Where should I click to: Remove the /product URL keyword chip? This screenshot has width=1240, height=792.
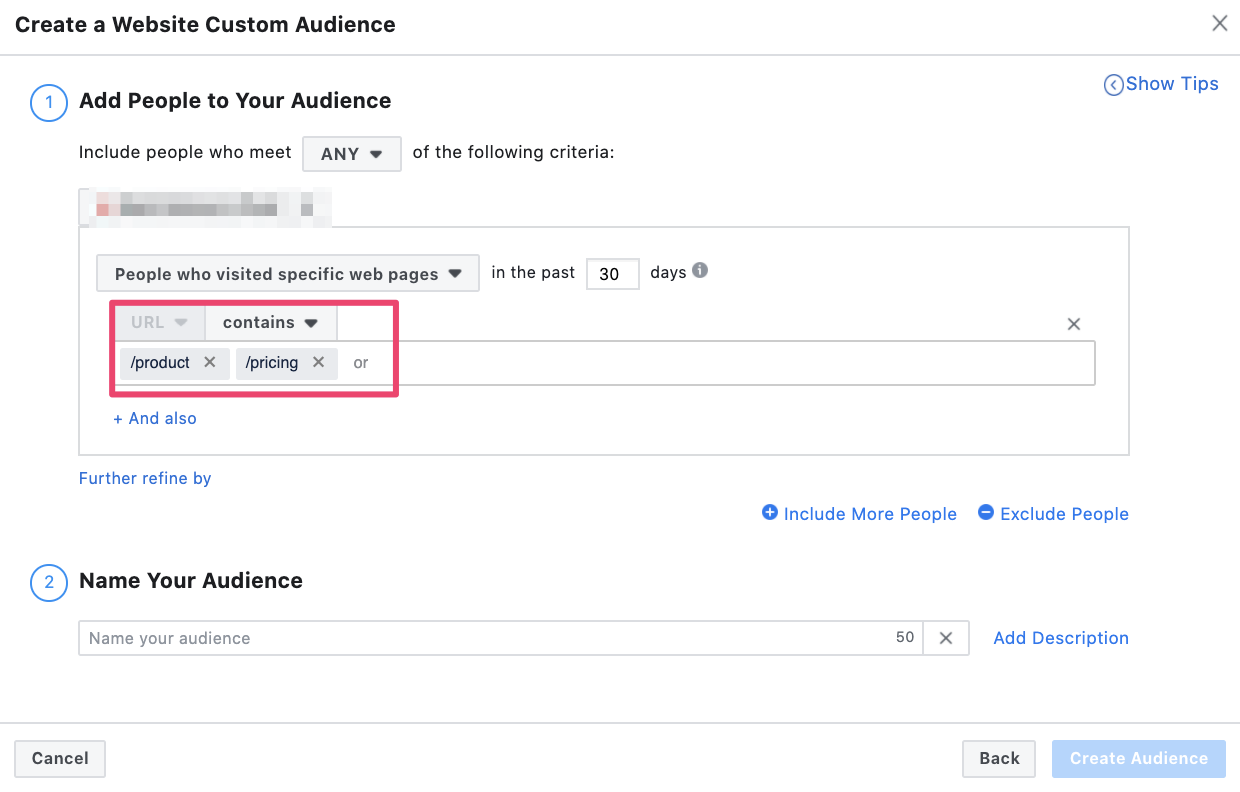[x=209, y=363]
